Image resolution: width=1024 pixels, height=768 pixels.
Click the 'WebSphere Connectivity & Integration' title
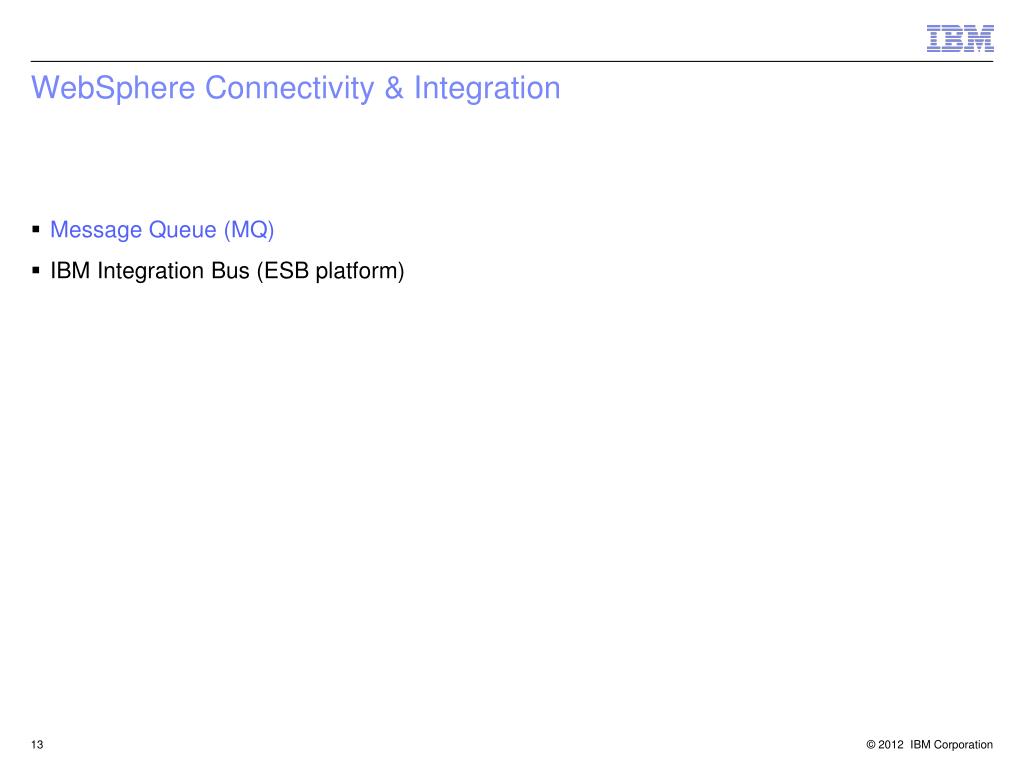296,88
